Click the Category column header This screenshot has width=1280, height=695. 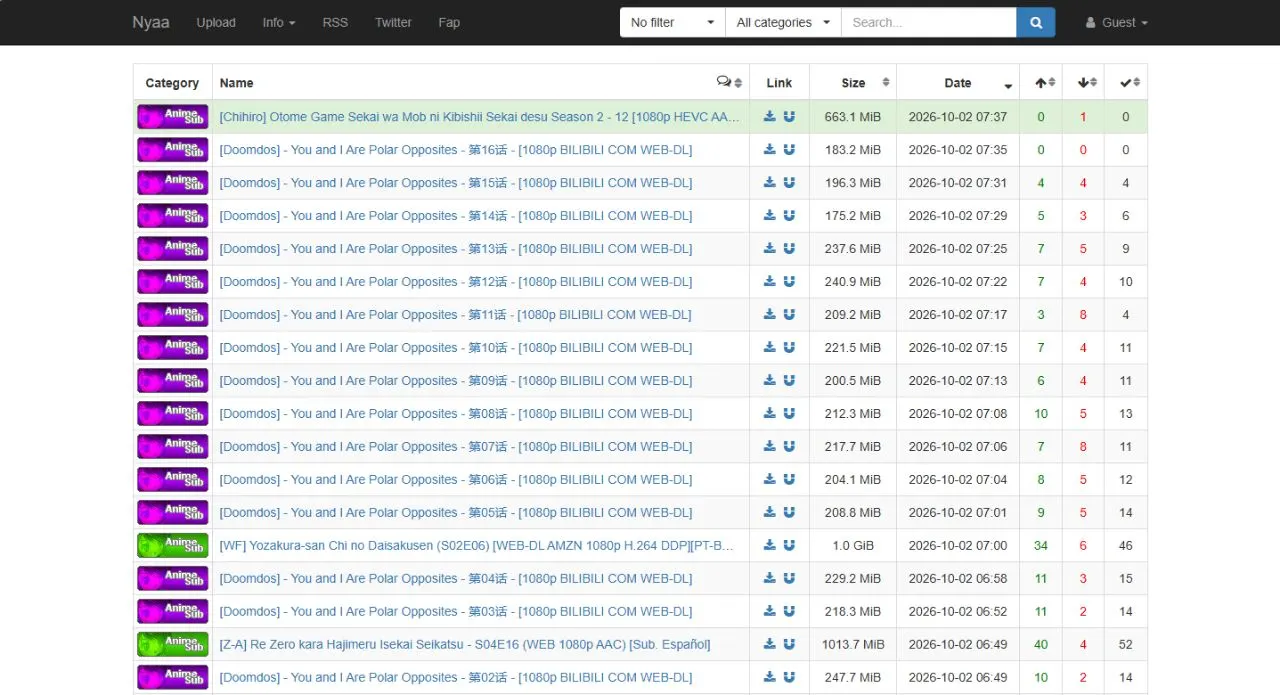(x=172, y=83)
